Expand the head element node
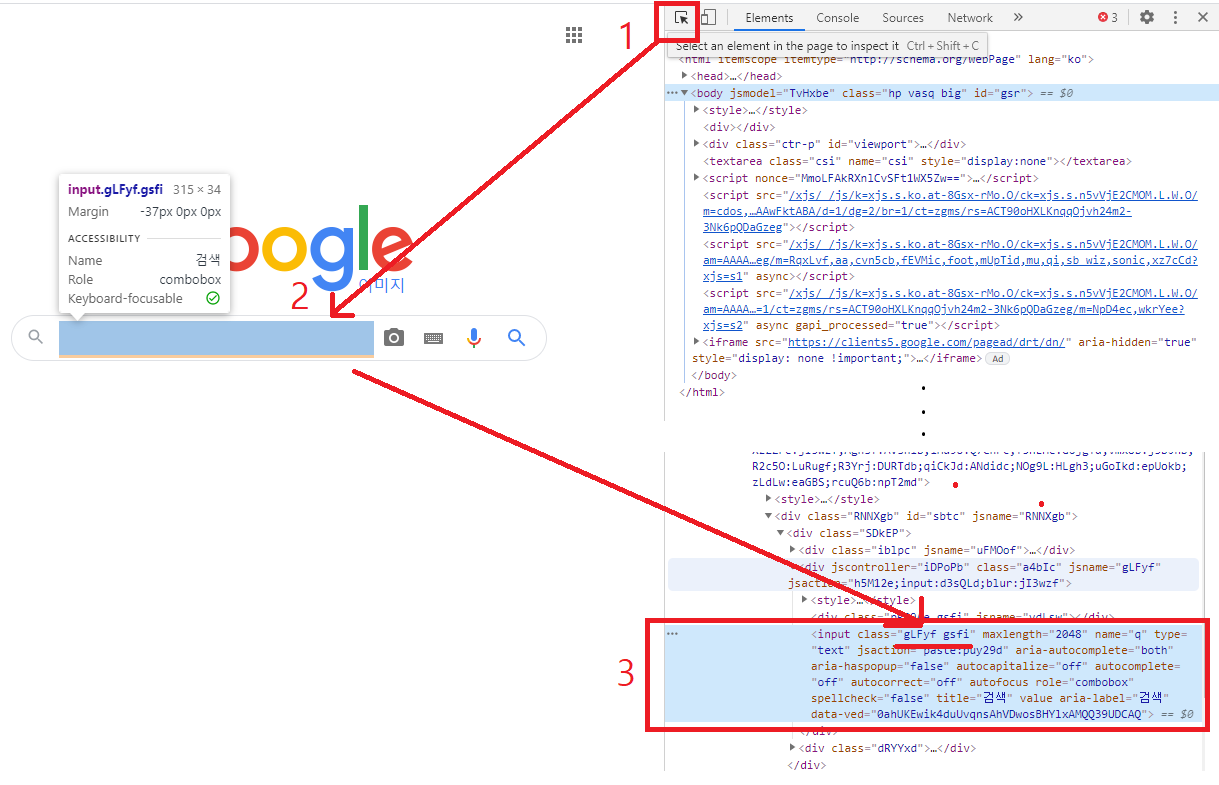1219x785 pixels. pos(685,76)
